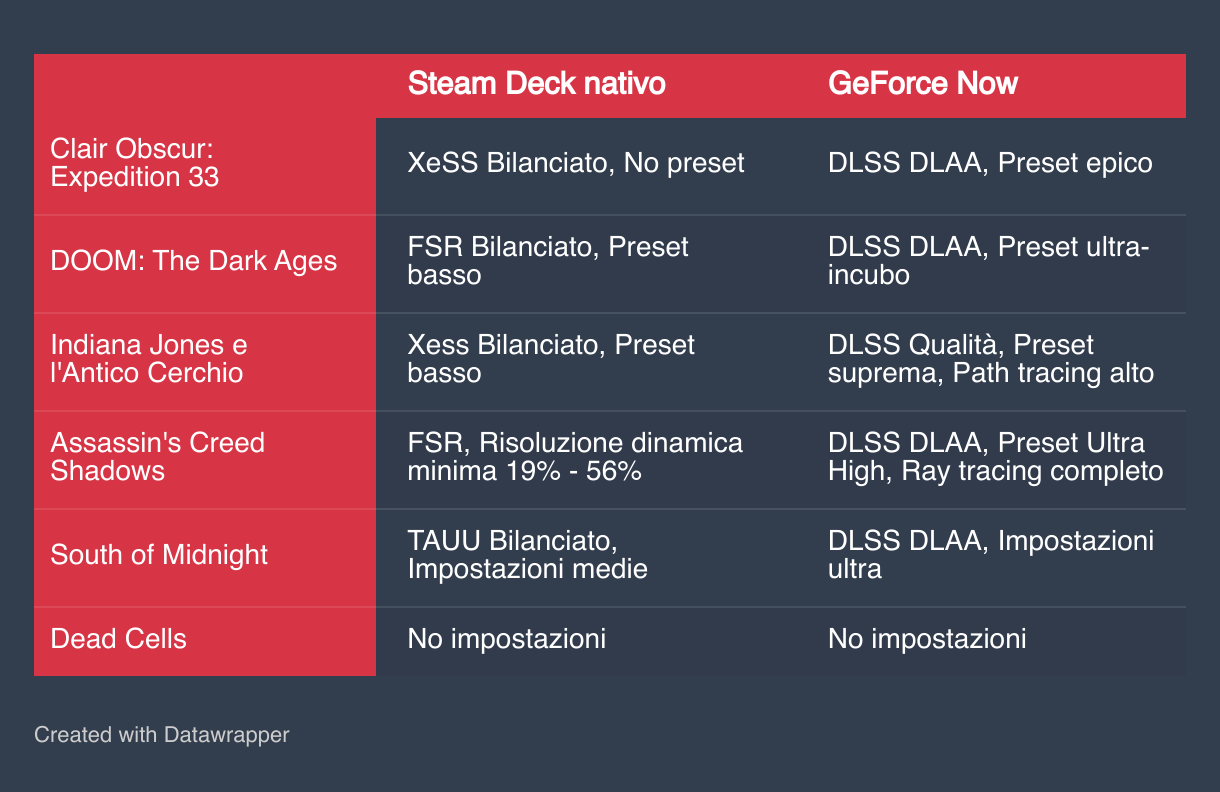
Task: Click the Steam Deck nativo column header
Action: tap(536, 83)
